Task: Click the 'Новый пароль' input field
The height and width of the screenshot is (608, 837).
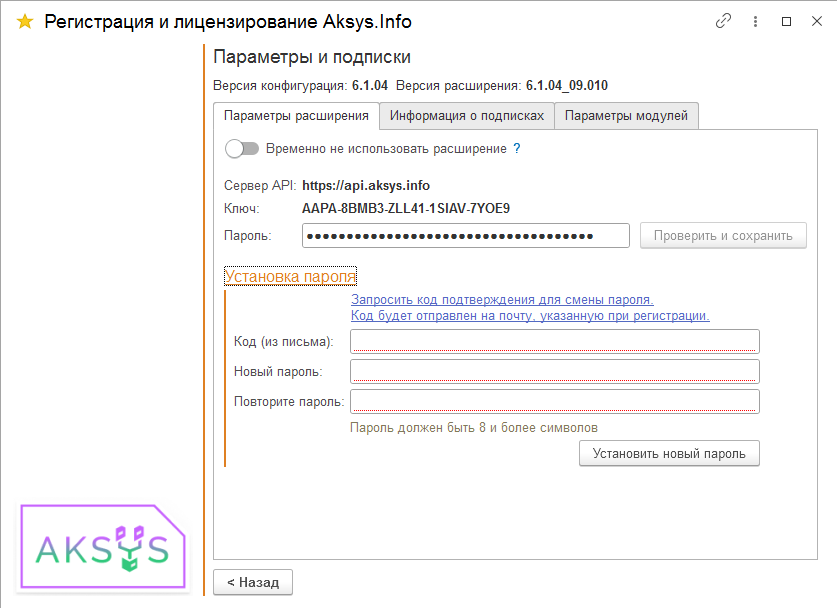Action: click(x=555, y=372)
